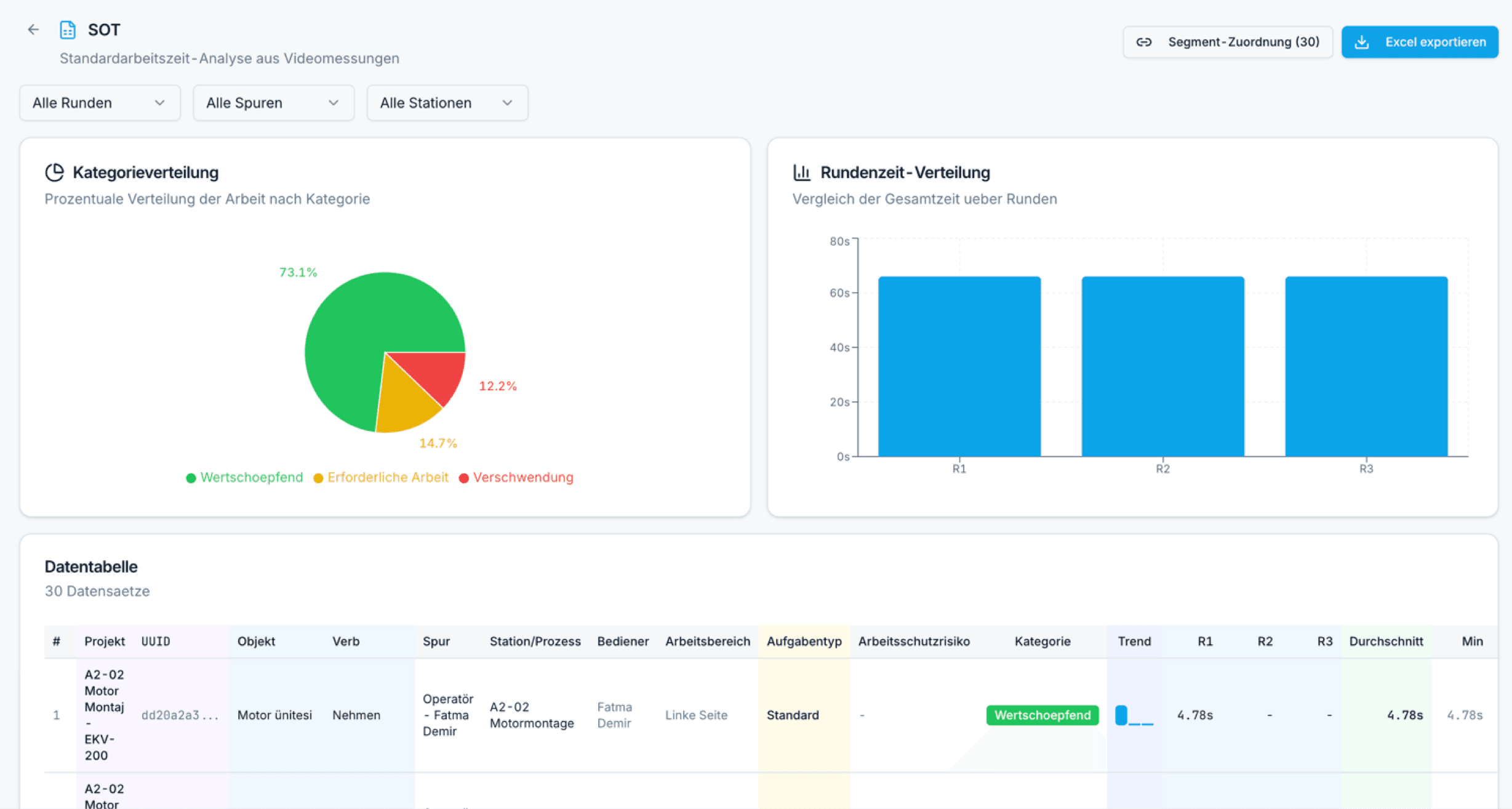Click the link icon in Segment-Zuordnung
Screen dimensions: 1512x809
click(x=1144, y=42)
